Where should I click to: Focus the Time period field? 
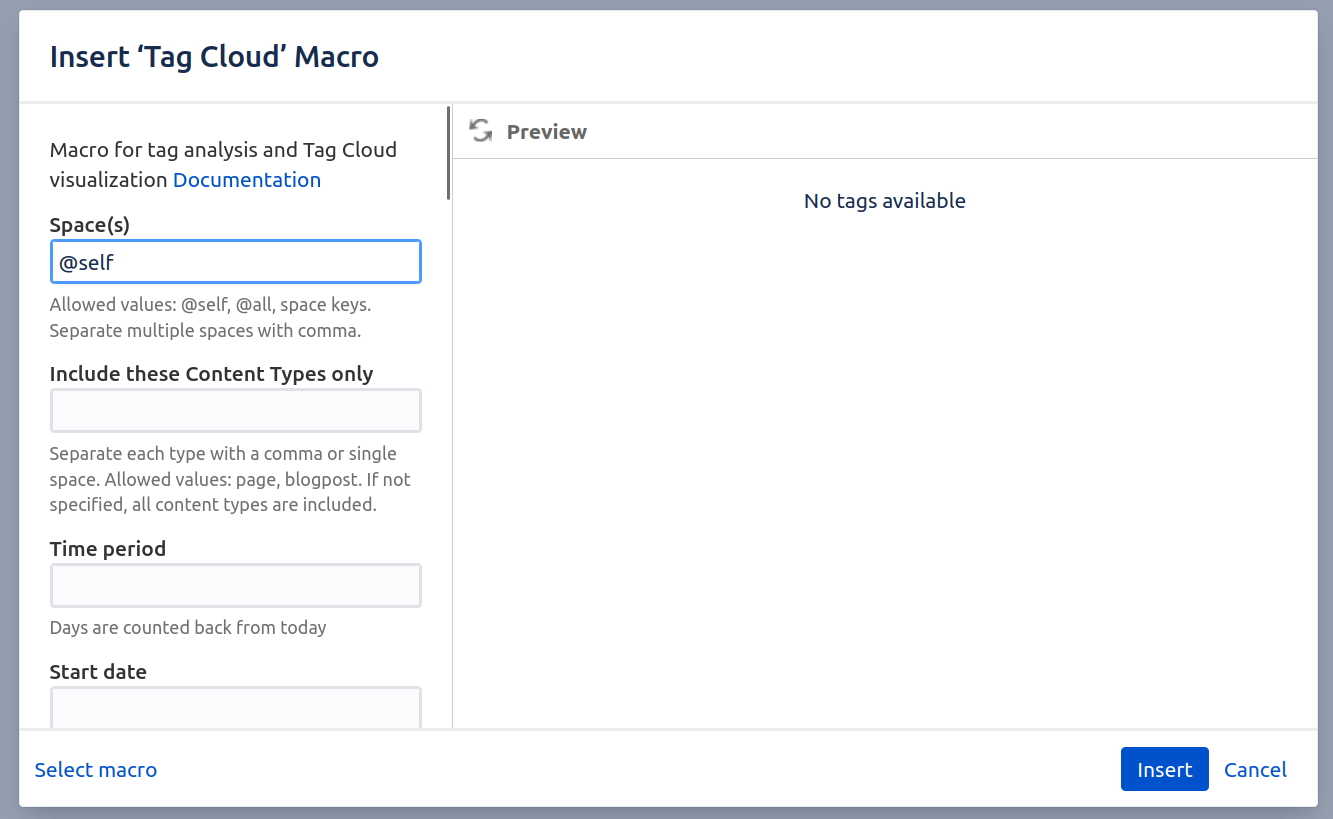[x=235, y=585]
